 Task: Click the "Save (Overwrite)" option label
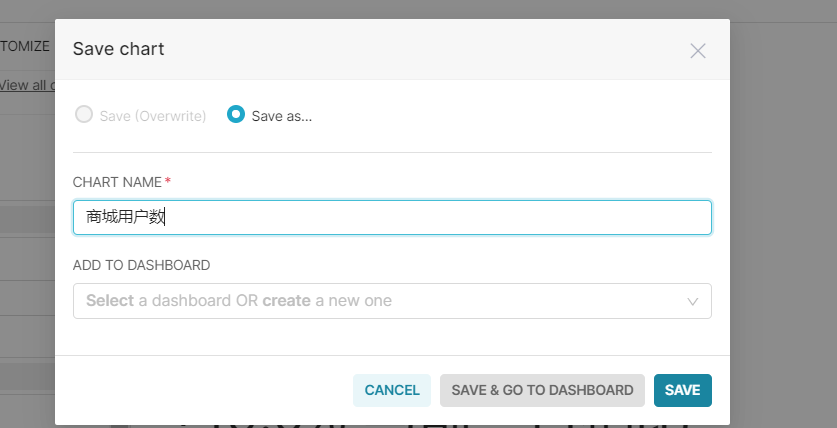[x=153, y=116]
